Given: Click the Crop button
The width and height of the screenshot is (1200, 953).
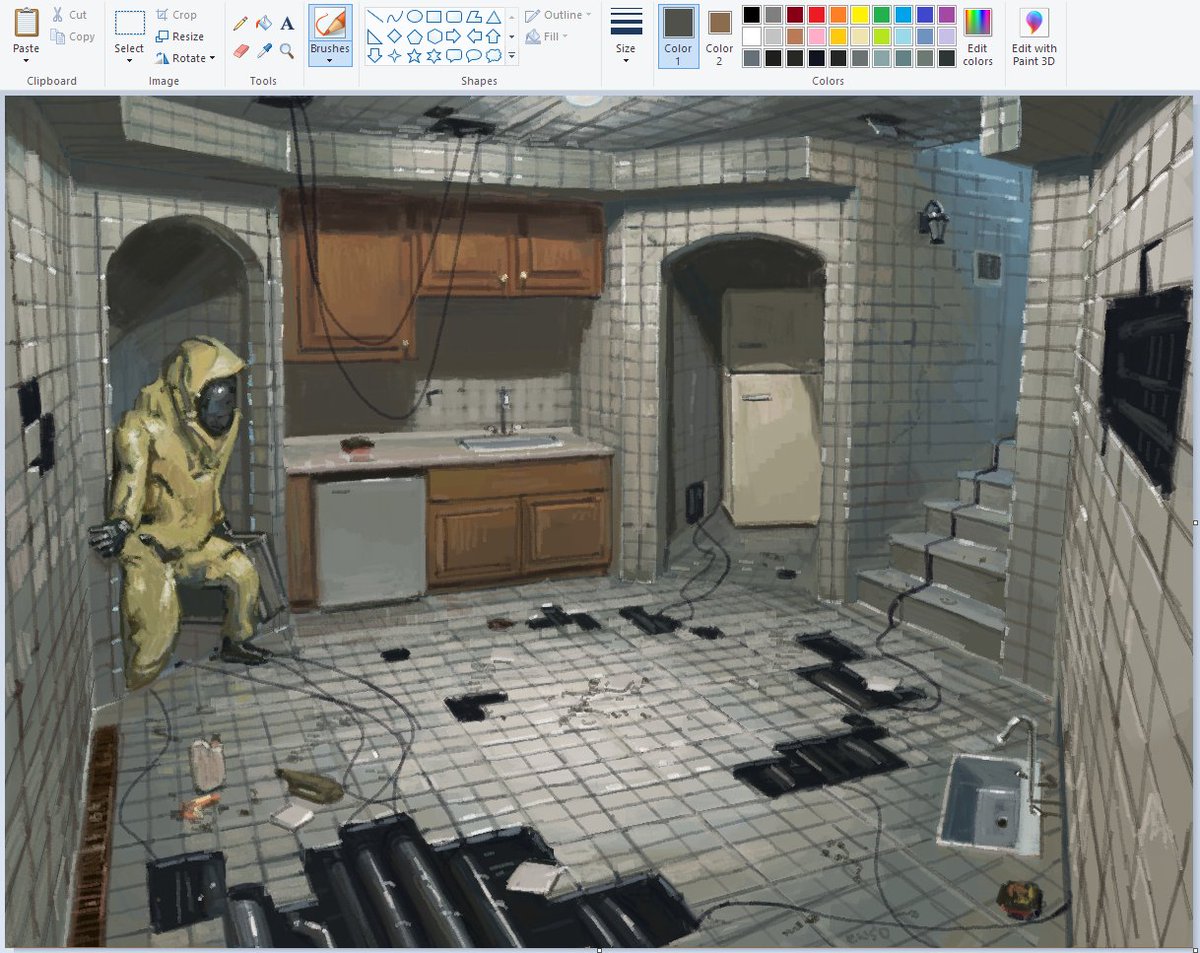Looking at the screenshot, I should tap(177, 15).
